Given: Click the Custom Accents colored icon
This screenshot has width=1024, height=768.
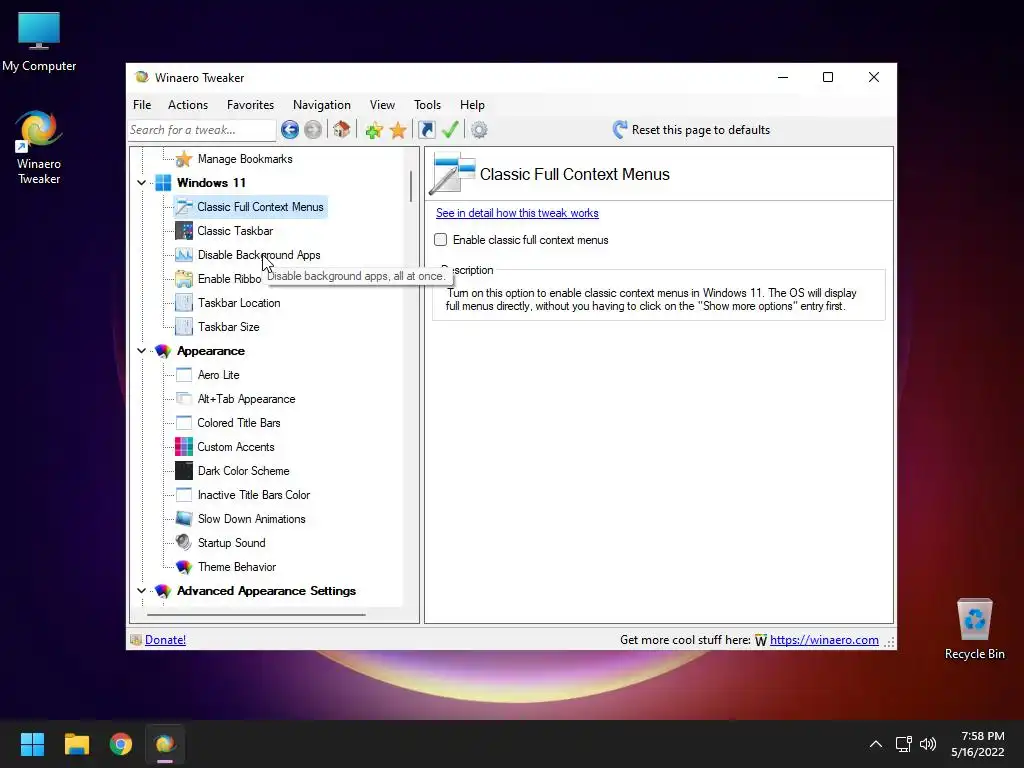Looking at the screenshot, I should click(184, 447).
